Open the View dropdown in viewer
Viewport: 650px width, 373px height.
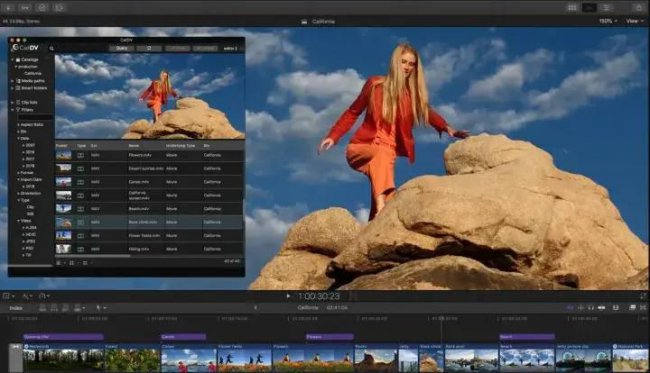pyautogui.click(x=634, y=21)
